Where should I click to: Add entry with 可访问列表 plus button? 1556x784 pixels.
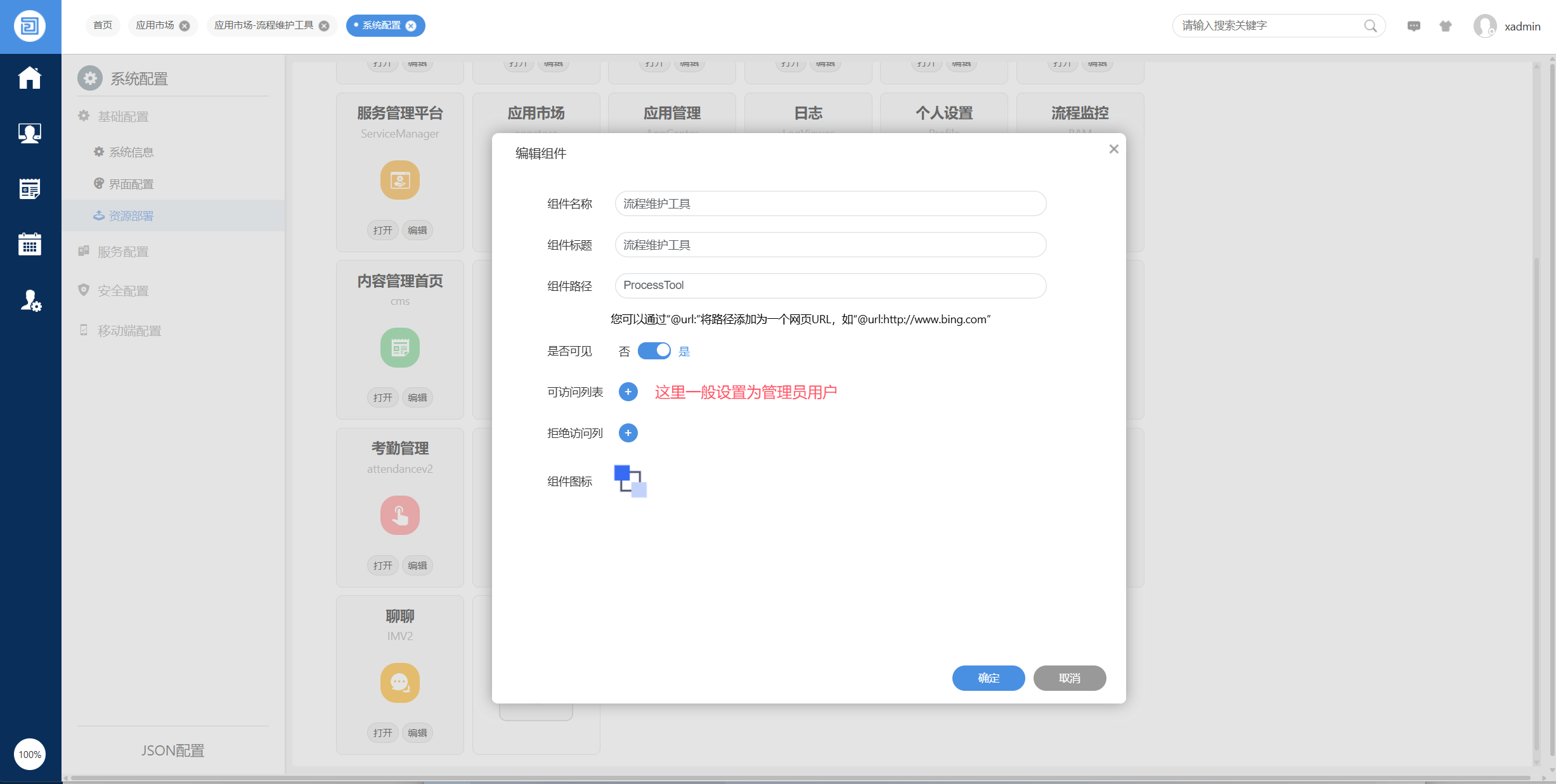[x=628, y=392]
